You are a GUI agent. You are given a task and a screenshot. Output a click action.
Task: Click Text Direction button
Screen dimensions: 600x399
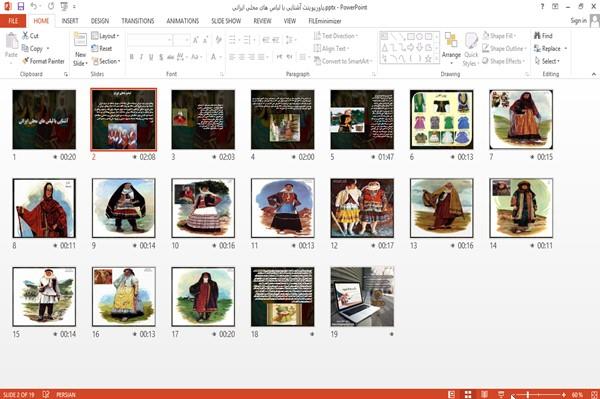pos(336,36)
